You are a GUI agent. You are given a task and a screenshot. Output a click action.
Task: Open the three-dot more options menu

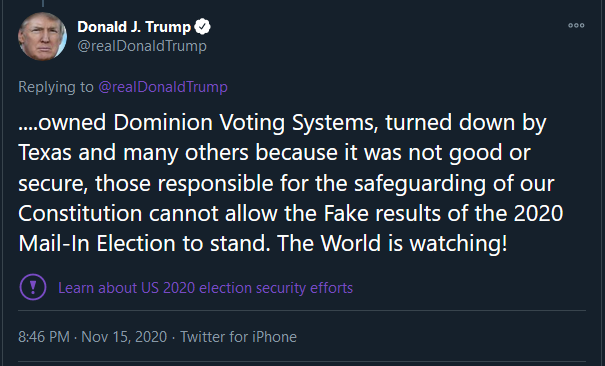pyautogui.click(x=576, y=25)
